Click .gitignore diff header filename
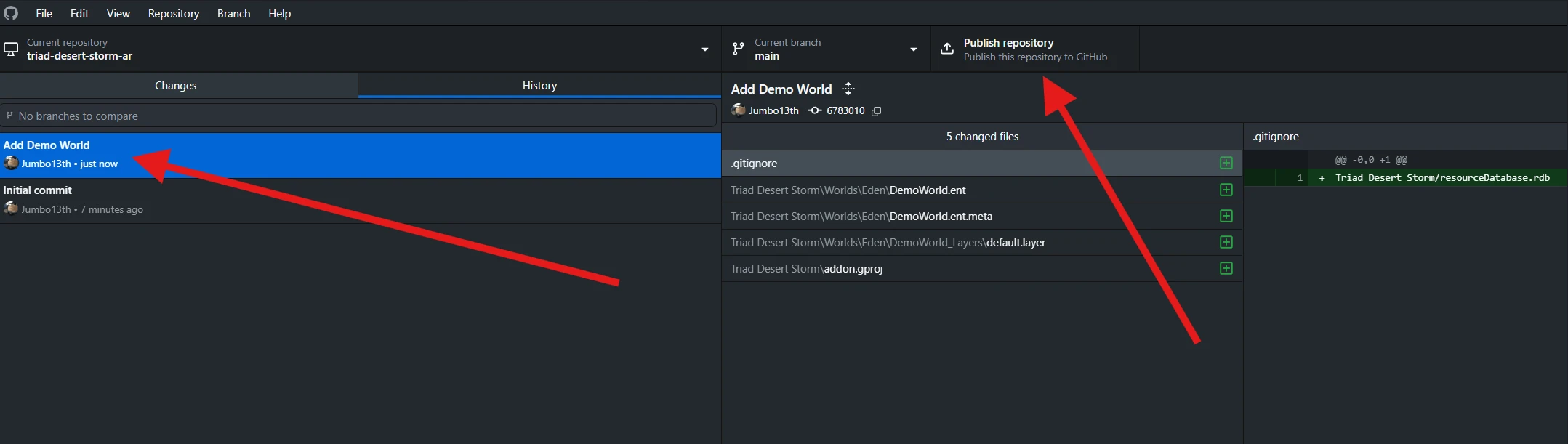 coord(1275,137)
